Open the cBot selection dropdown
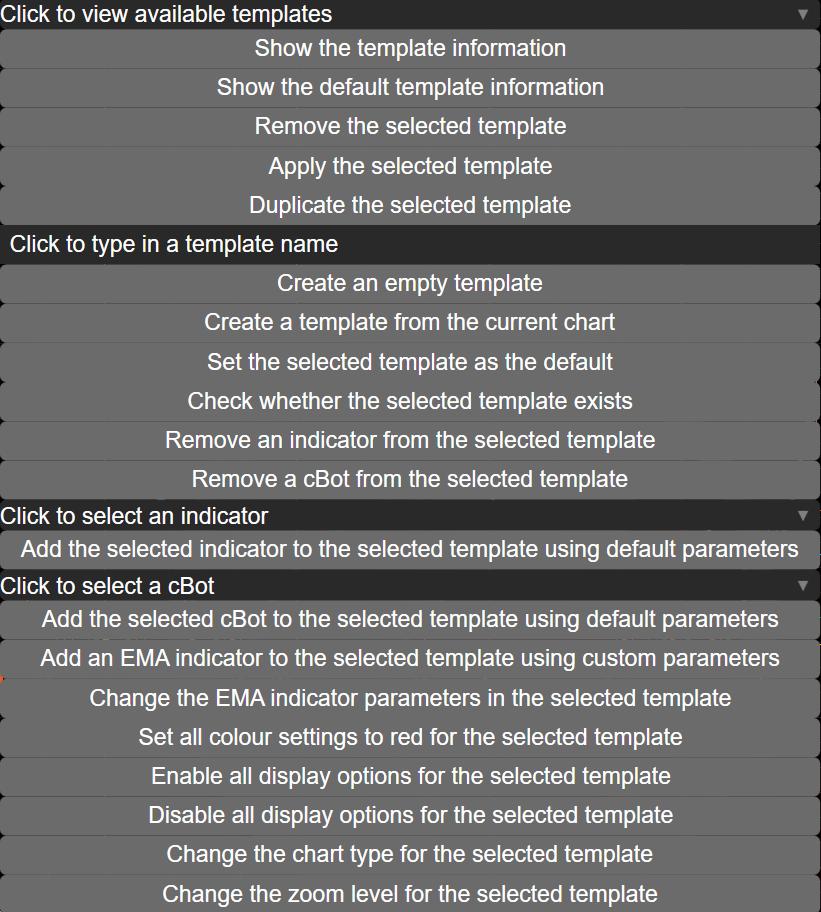 pyautogui.click(x=410, y=586)
